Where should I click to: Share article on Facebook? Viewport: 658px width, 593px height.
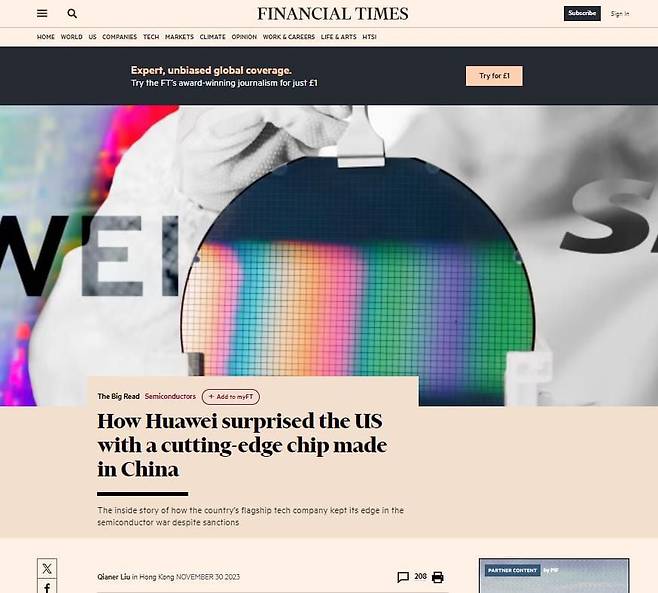(x=47, y=587)
